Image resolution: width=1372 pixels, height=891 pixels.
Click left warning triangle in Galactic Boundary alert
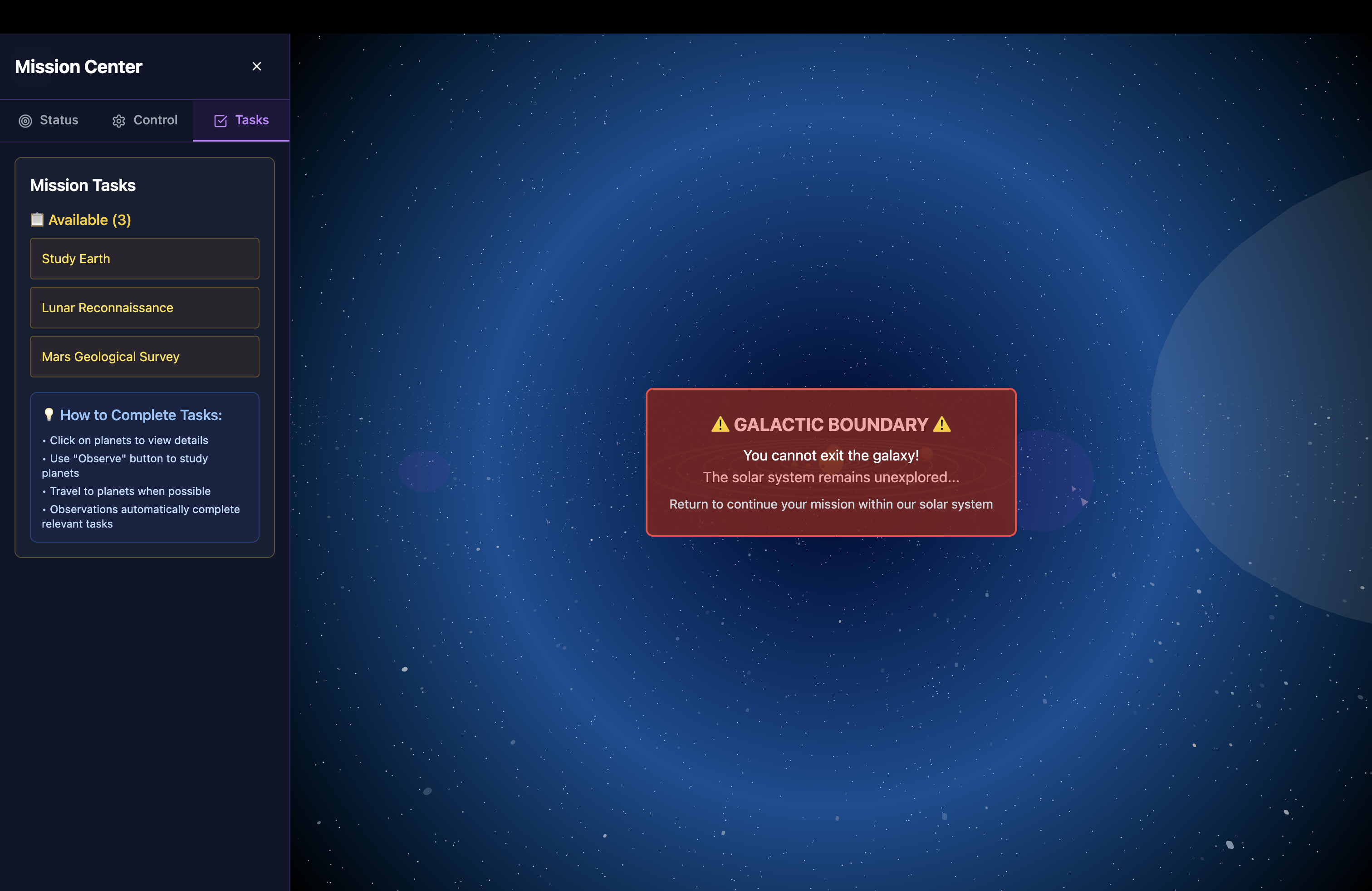[720, 425]
